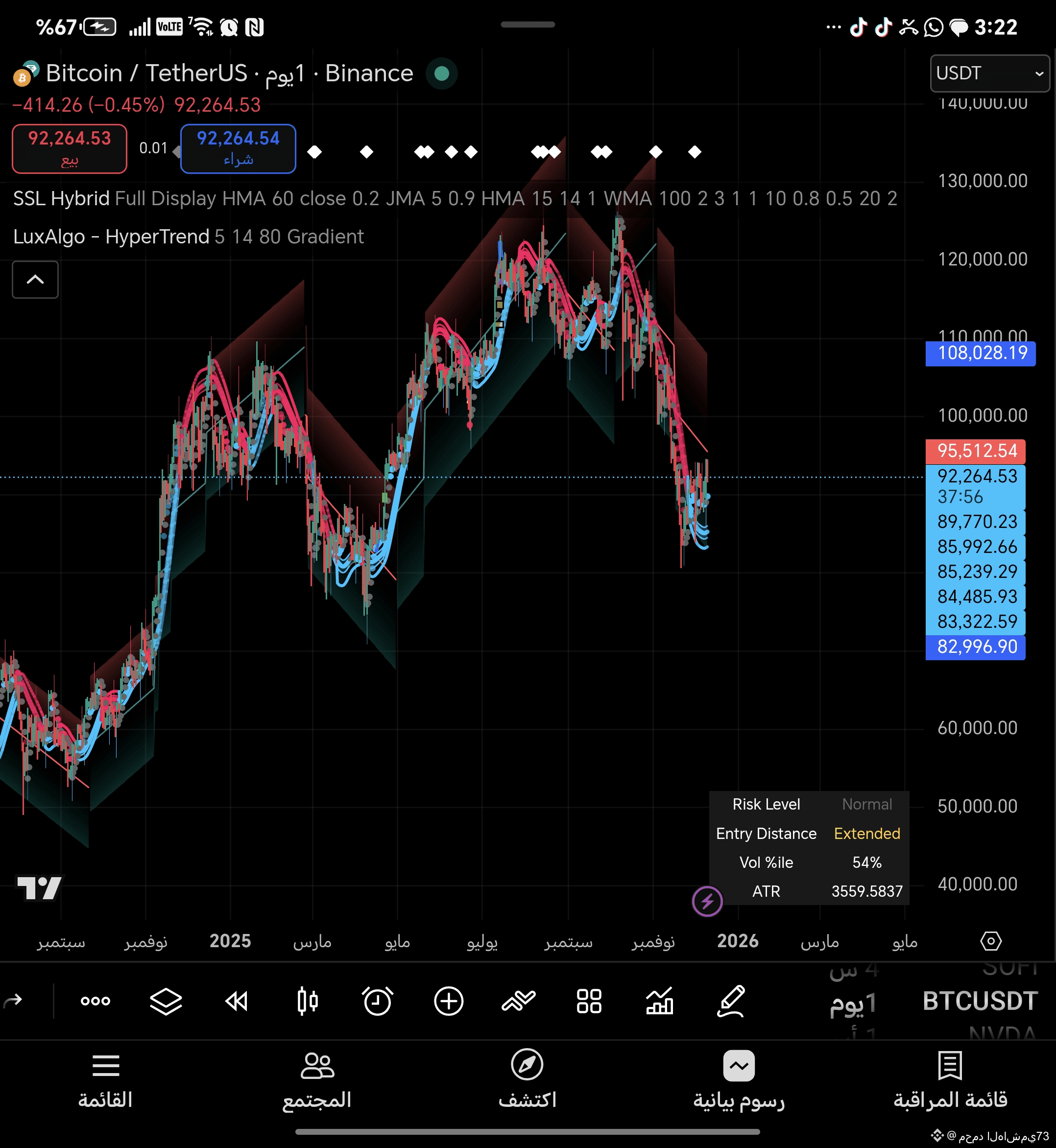Create an alert with the clock icon

pyautogui.click(x=377, y=1001)
